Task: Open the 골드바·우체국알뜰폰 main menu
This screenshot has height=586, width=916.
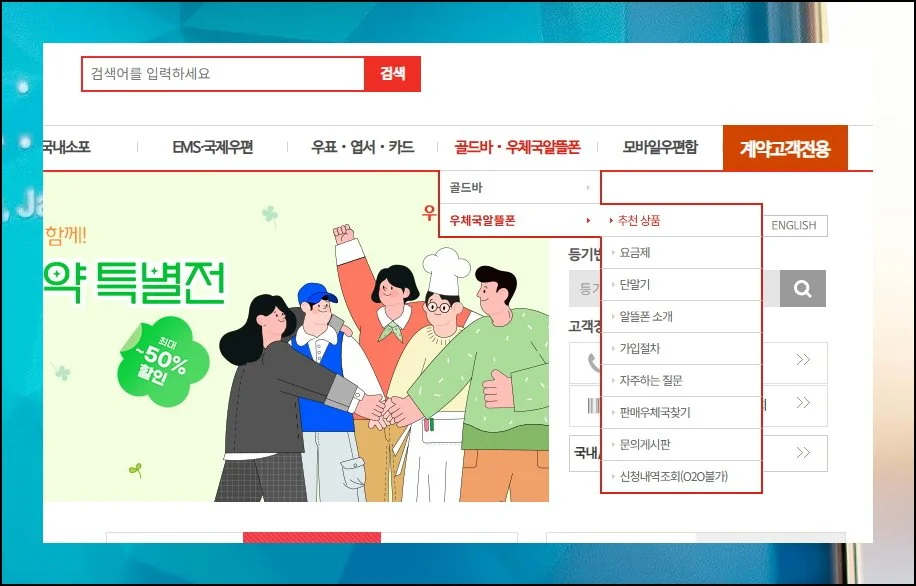Action: [518, 147]
